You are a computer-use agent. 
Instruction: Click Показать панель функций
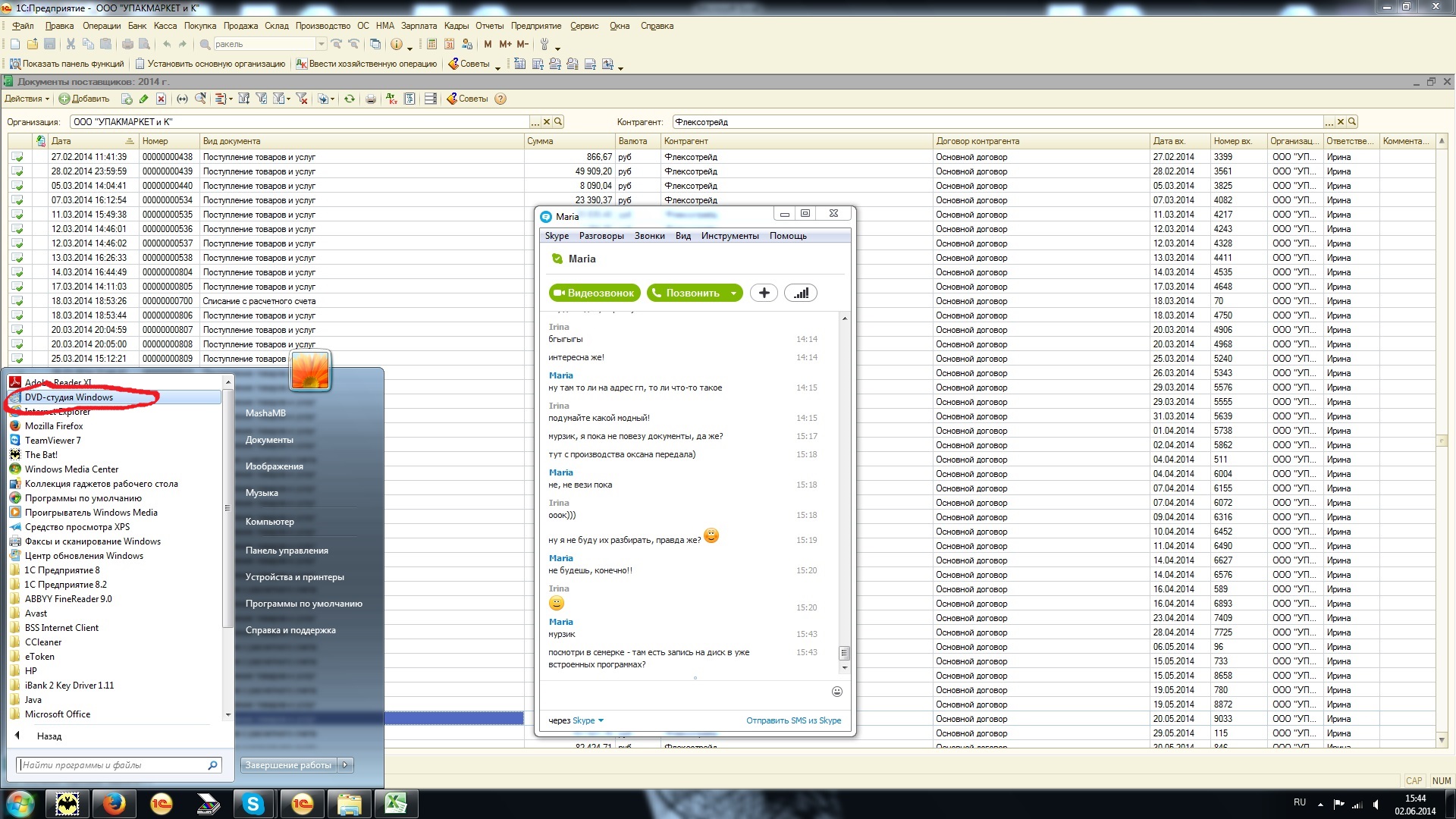[67, 64]
